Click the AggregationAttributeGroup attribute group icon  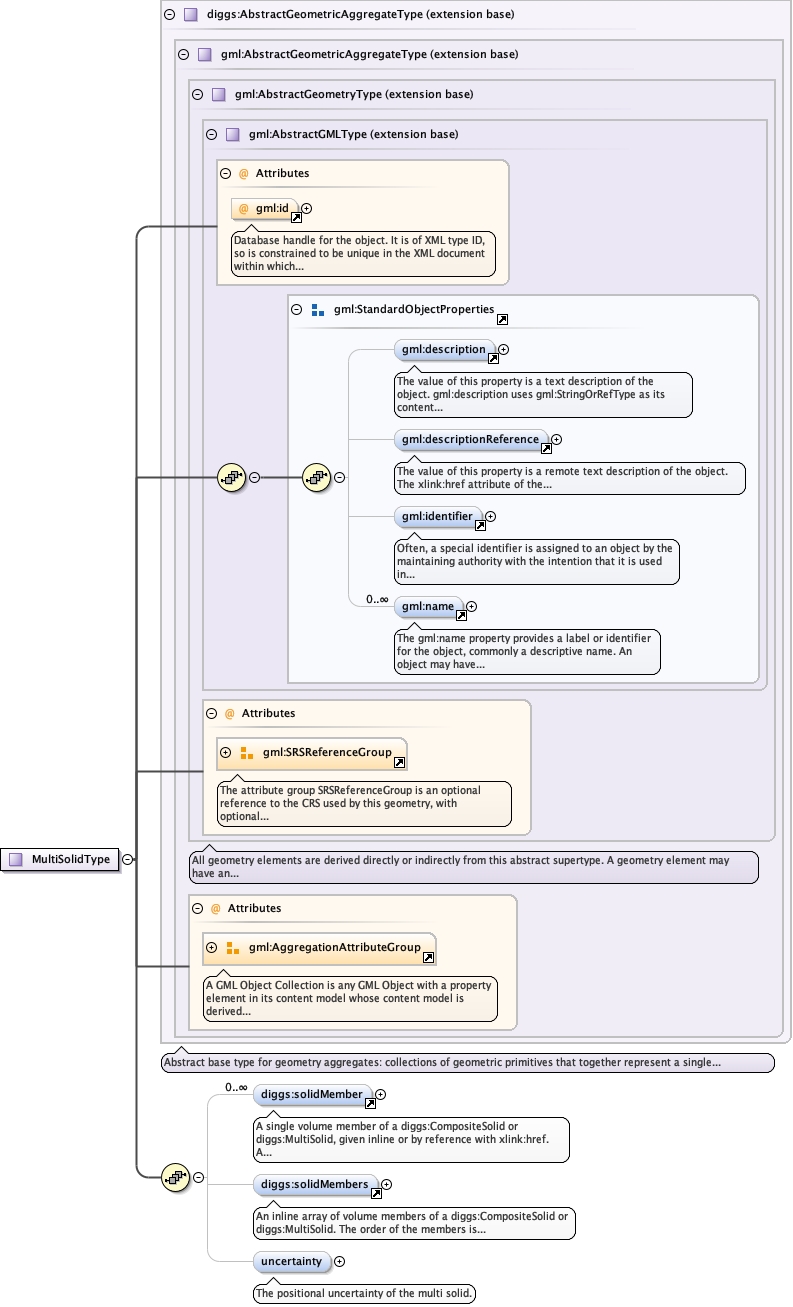233,947
